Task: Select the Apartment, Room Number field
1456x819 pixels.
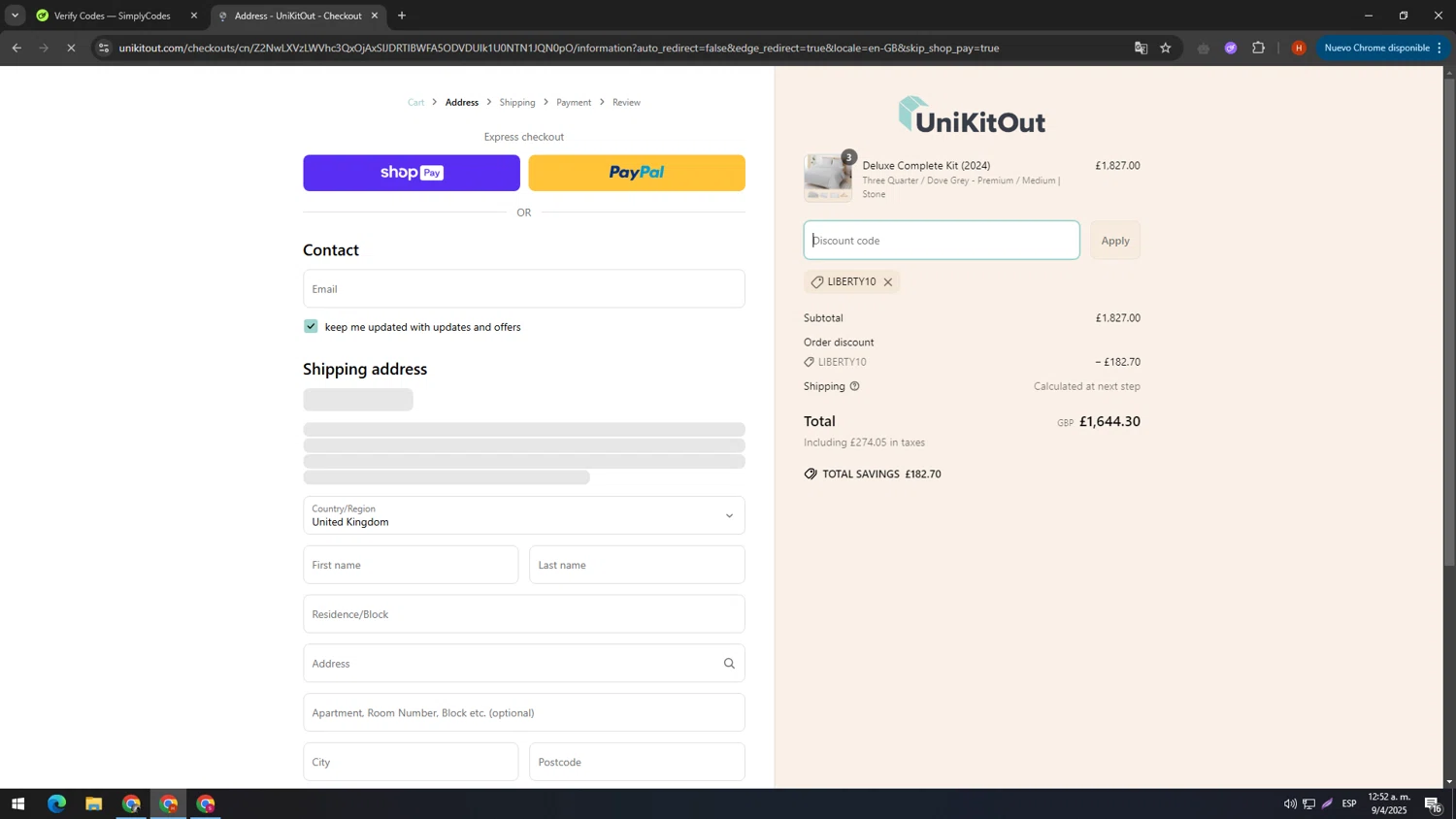Action: (524, 712)
